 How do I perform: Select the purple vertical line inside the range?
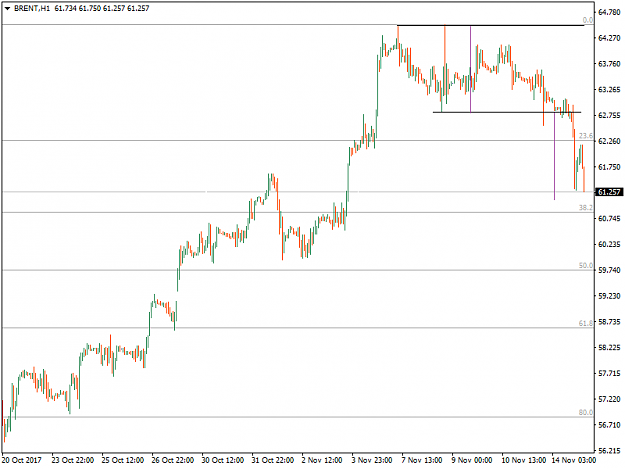pos(470,69)
